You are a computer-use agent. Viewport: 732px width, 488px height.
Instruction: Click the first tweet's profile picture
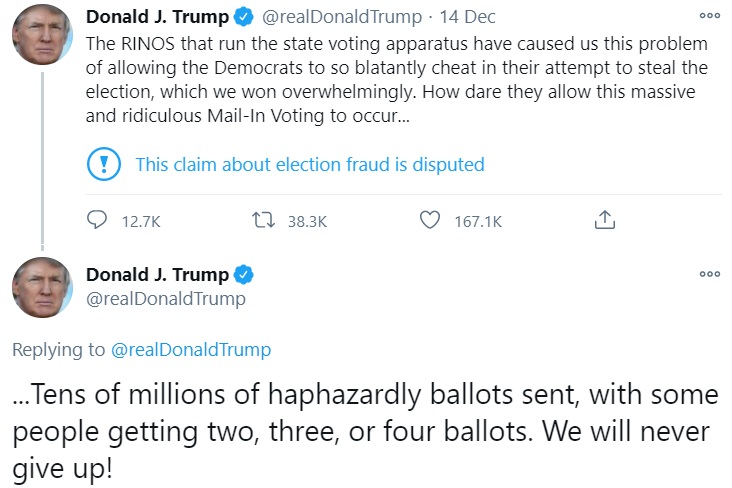coord(42,34)
